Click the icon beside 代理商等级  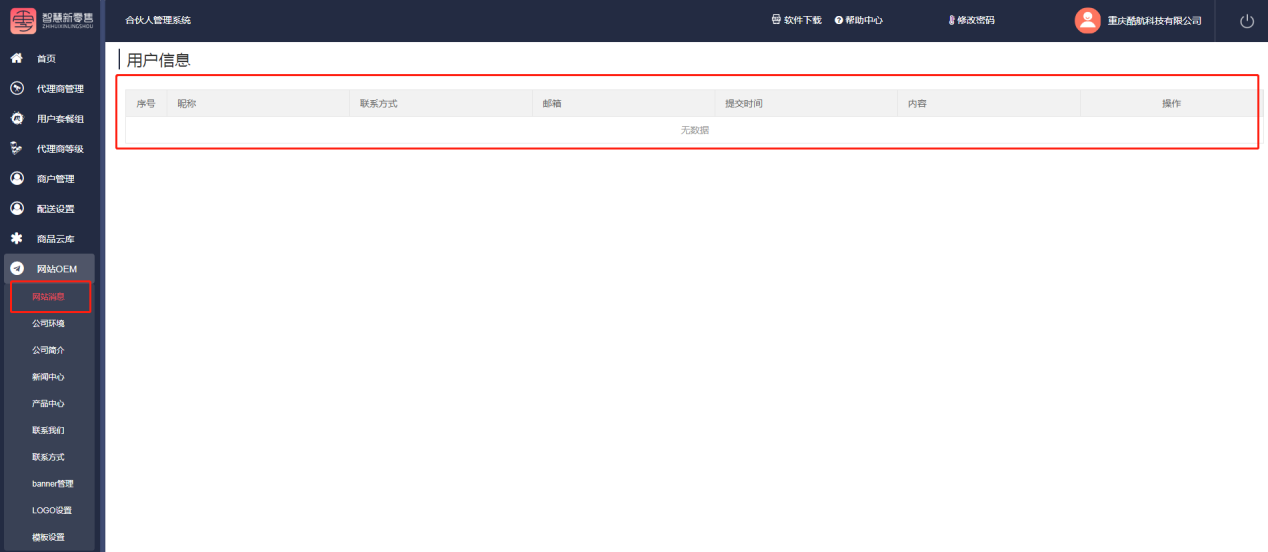(16, 148)
